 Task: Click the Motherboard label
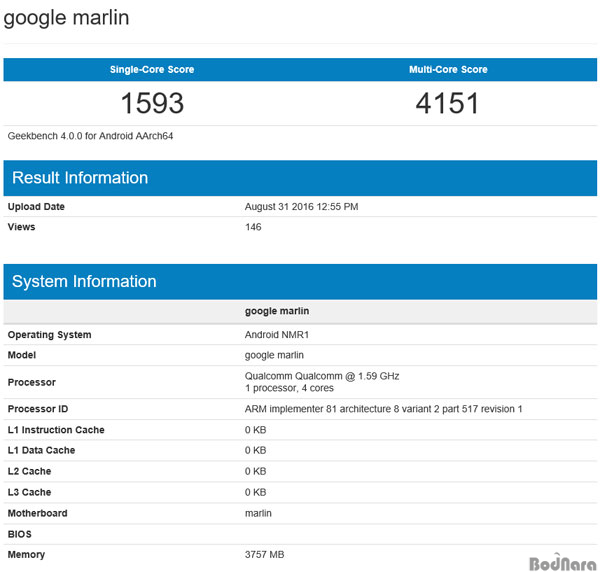pyautogui.click(x=38, y=514)
